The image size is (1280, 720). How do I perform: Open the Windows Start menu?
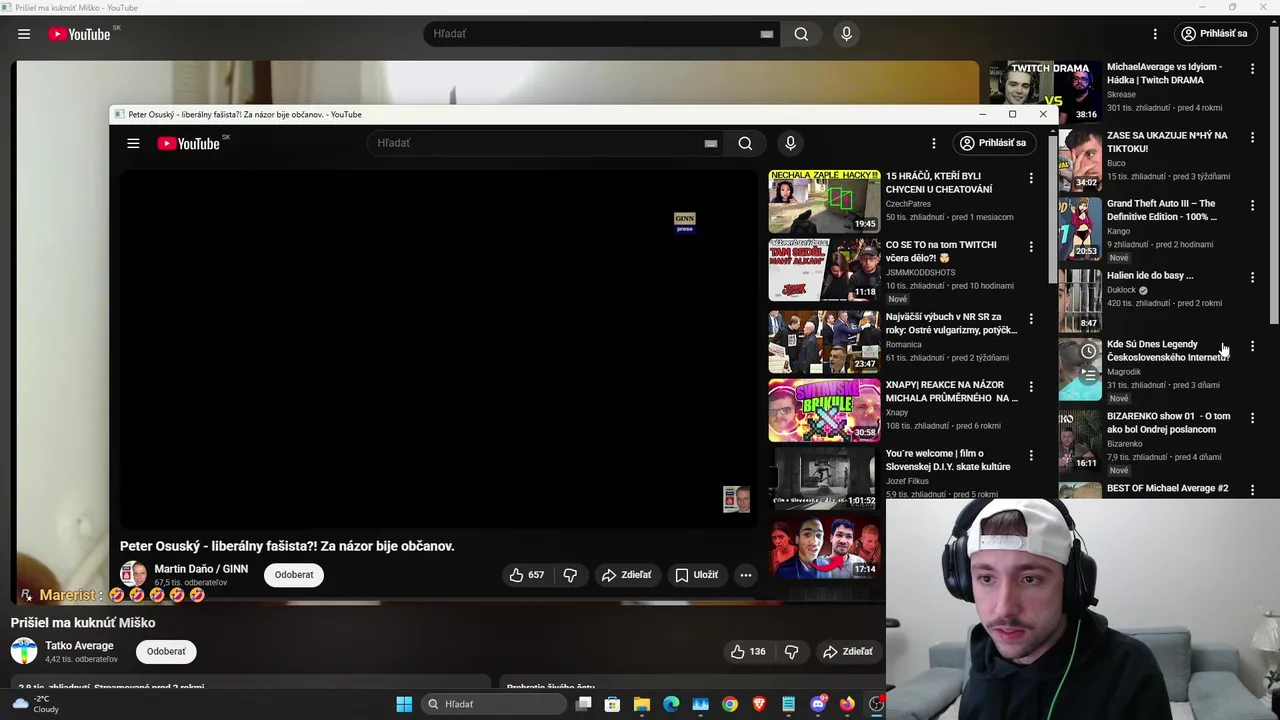404,704
